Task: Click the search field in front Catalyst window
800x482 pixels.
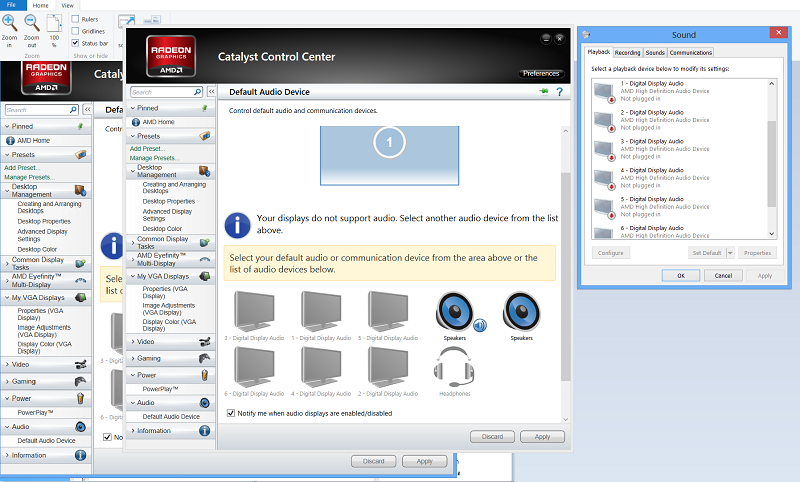Action: click(162, 92)
